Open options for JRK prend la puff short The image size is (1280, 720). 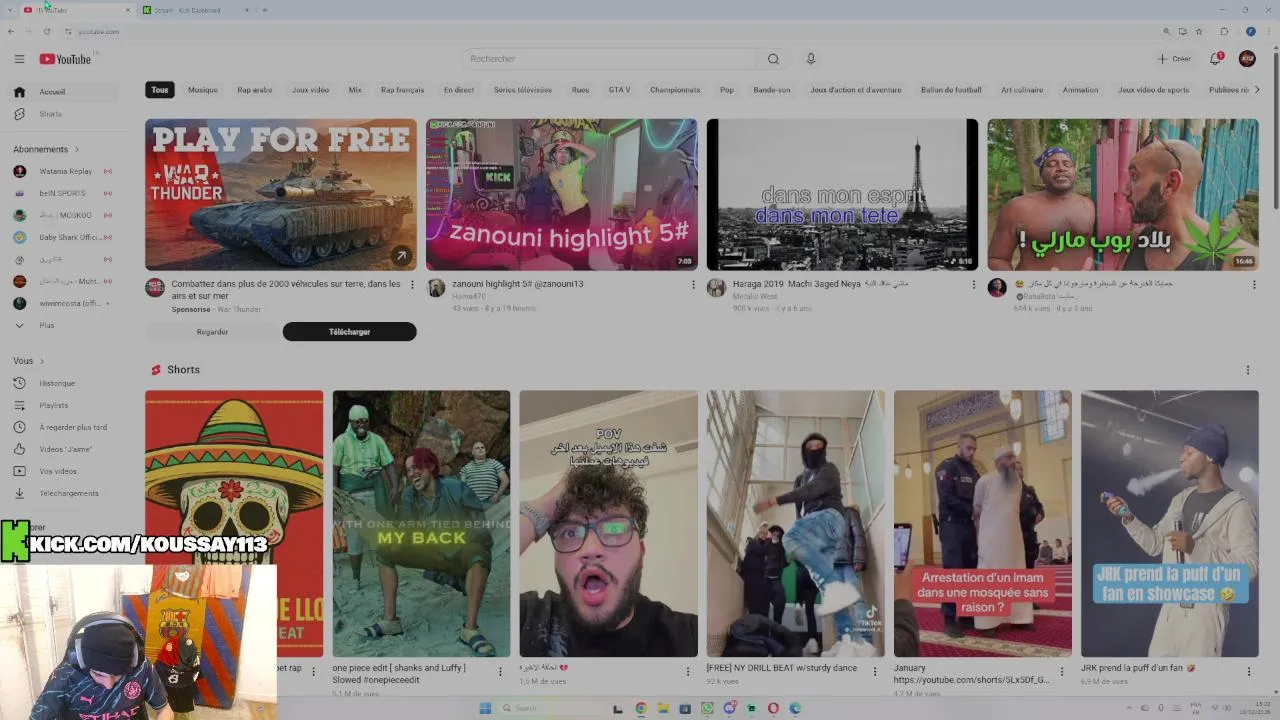pyautogui.click(x=1248, y=672)
